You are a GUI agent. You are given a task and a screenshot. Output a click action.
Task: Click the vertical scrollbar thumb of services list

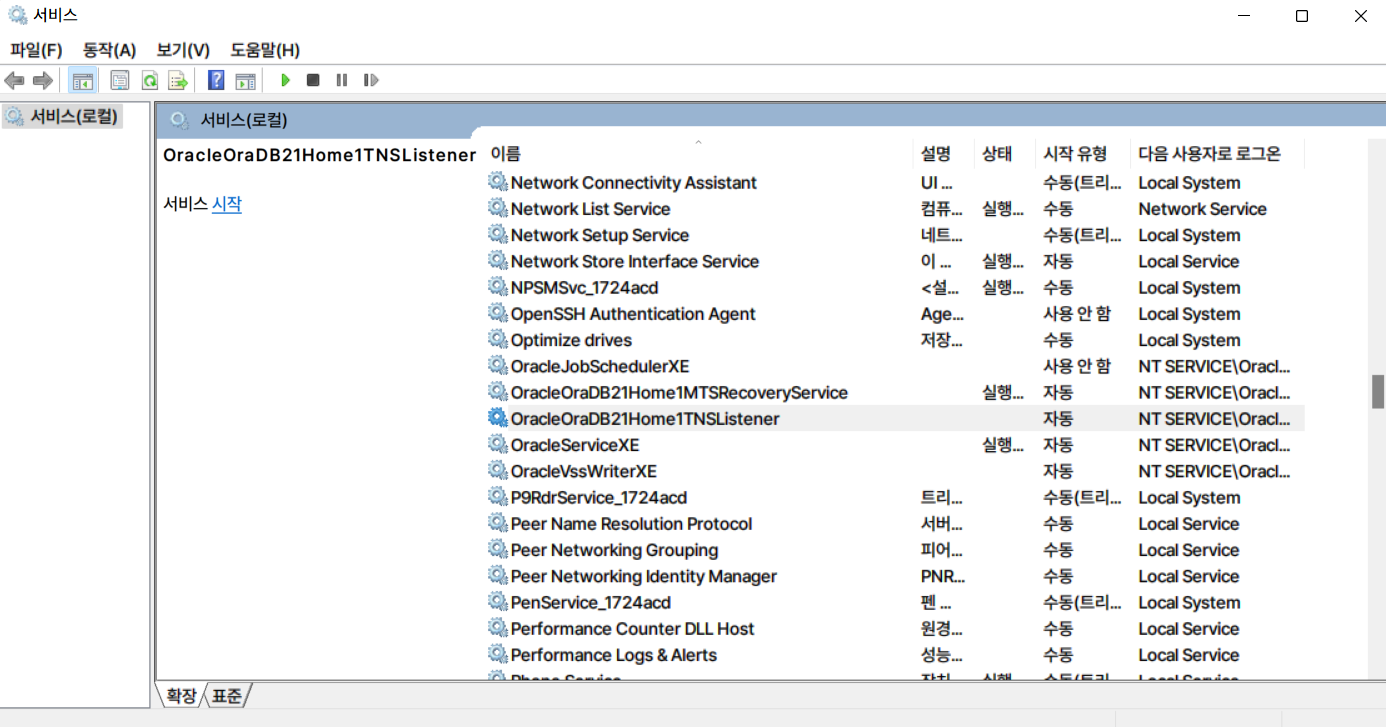1378,391
